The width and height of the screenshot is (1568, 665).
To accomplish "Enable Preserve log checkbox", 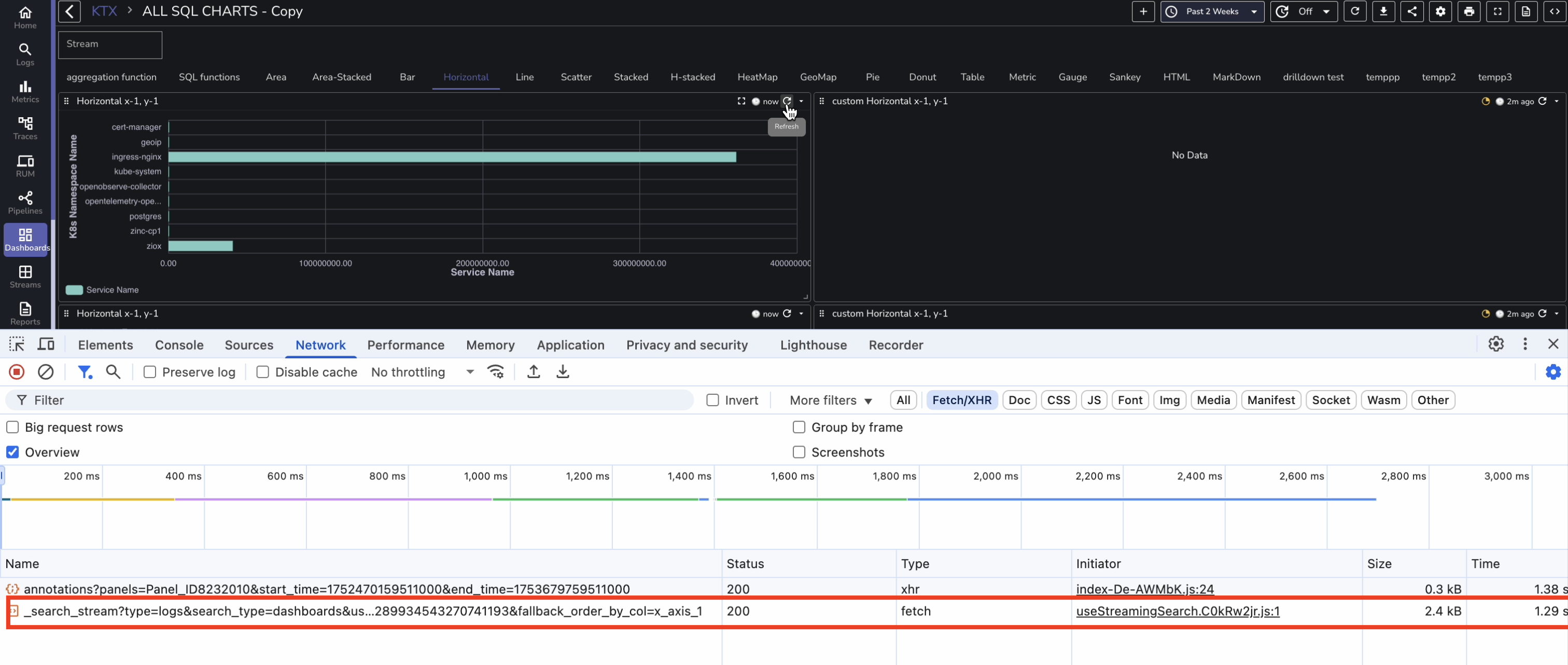I will [150, 372].
